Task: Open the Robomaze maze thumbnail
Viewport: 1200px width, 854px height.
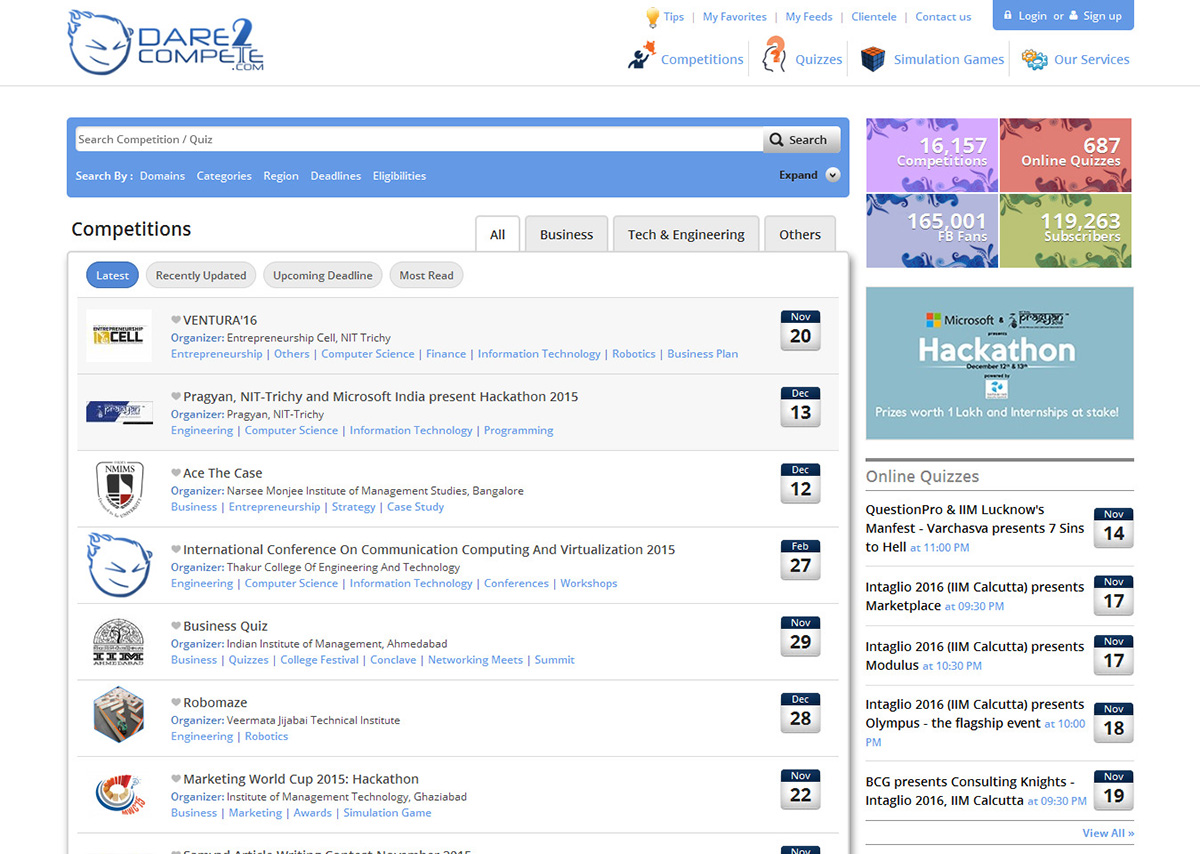Action: pos(119,715)
